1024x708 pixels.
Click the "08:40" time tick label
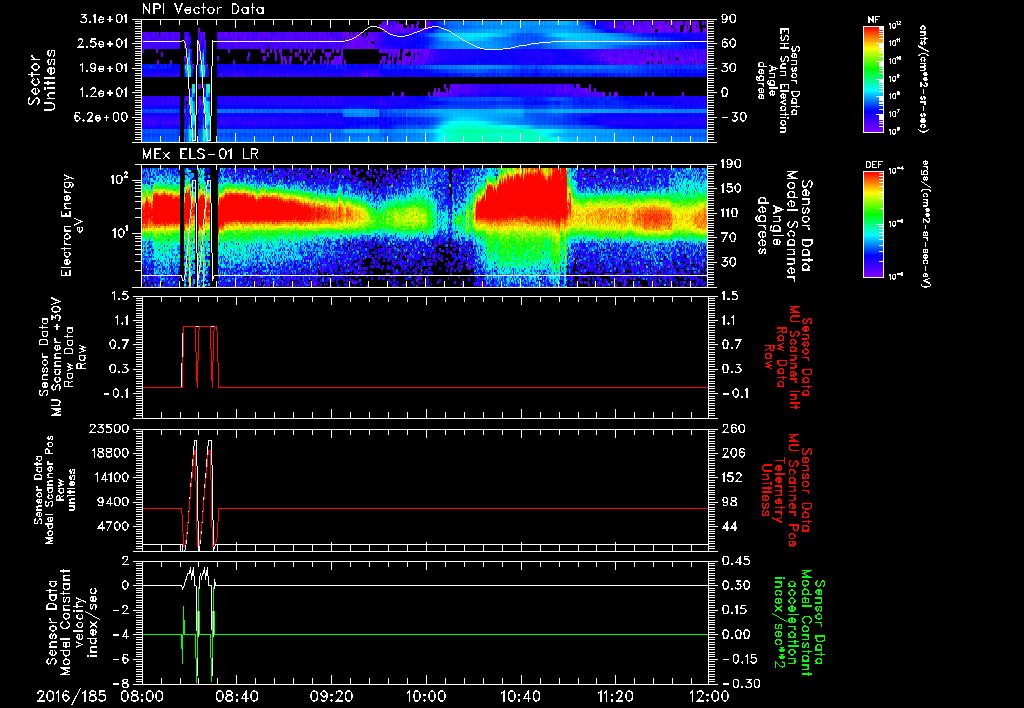[237, 696]
